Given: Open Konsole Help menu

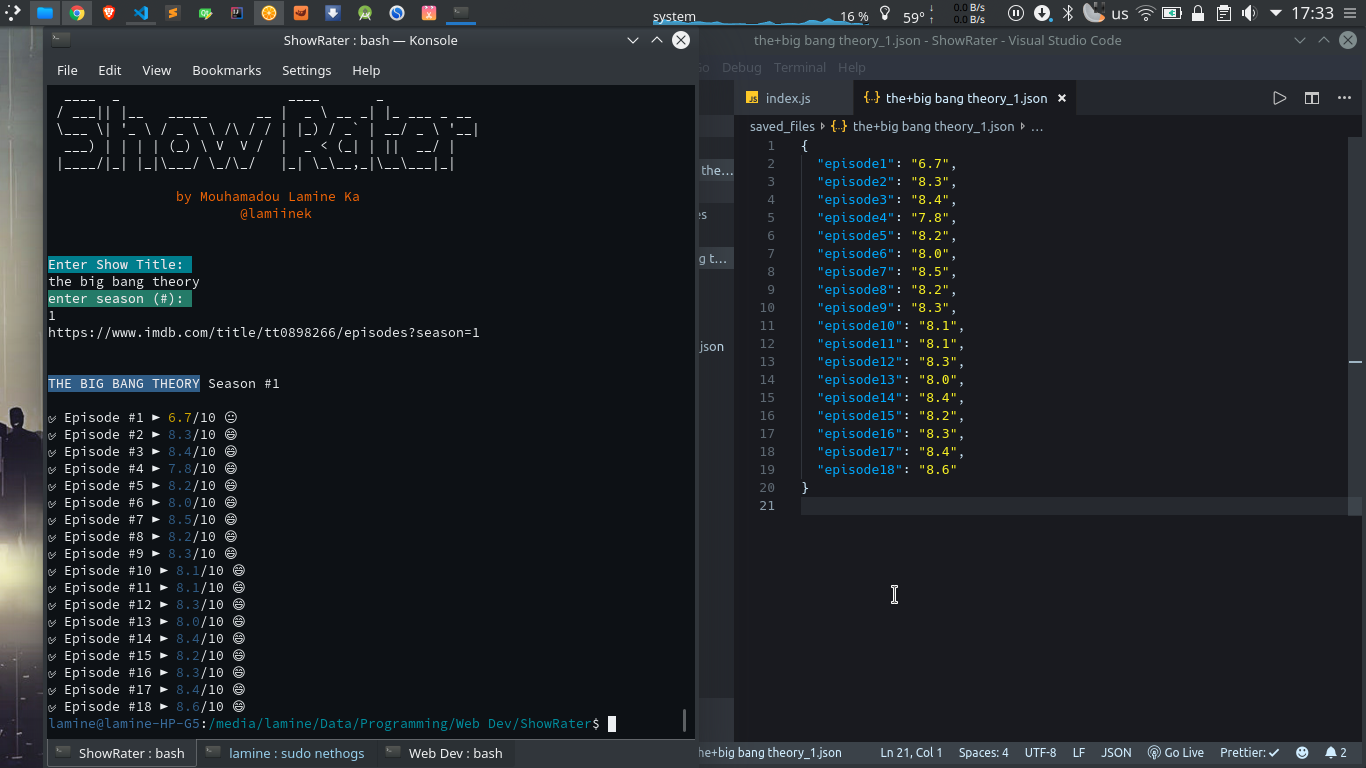Looking at the screenshot, I should [x=366, y=70].
